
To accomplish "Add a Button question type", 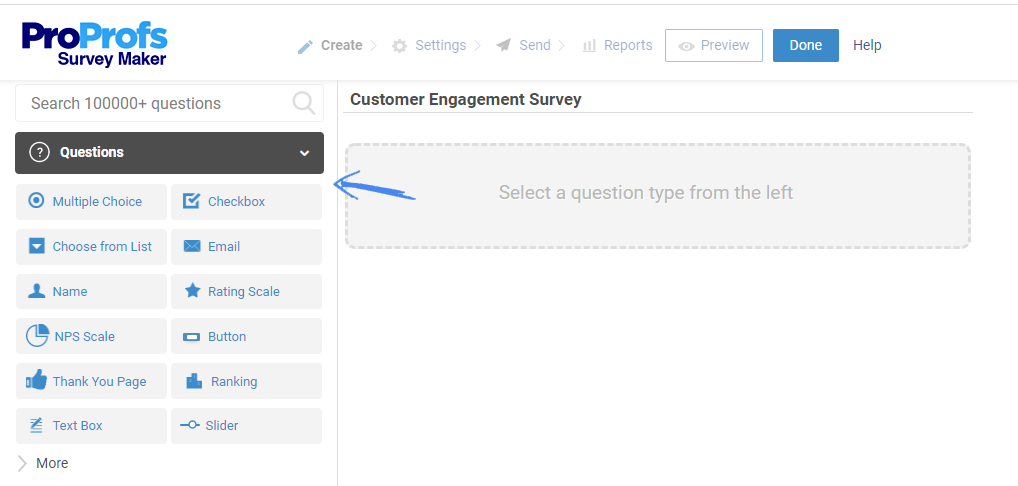I will click(247, 336).
